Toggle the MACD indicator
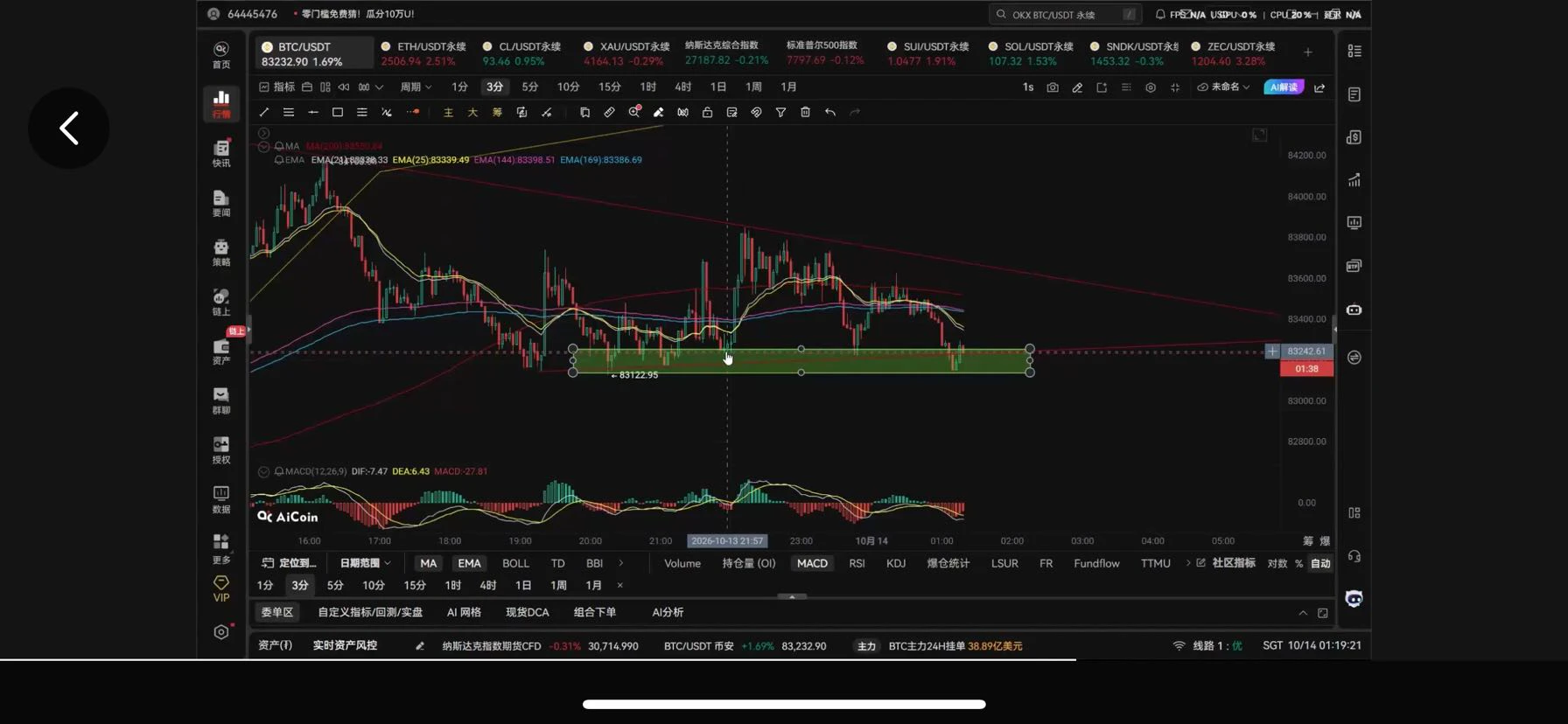The width and height of the screenshot is (1568, 724). tap(812, 563)
